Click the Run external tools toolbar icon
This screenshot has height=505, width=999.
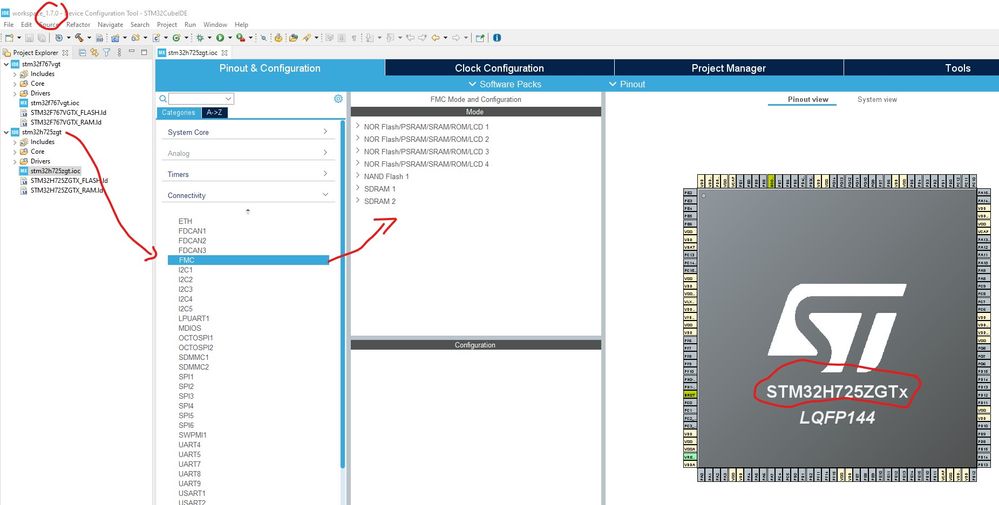(240, 38)
